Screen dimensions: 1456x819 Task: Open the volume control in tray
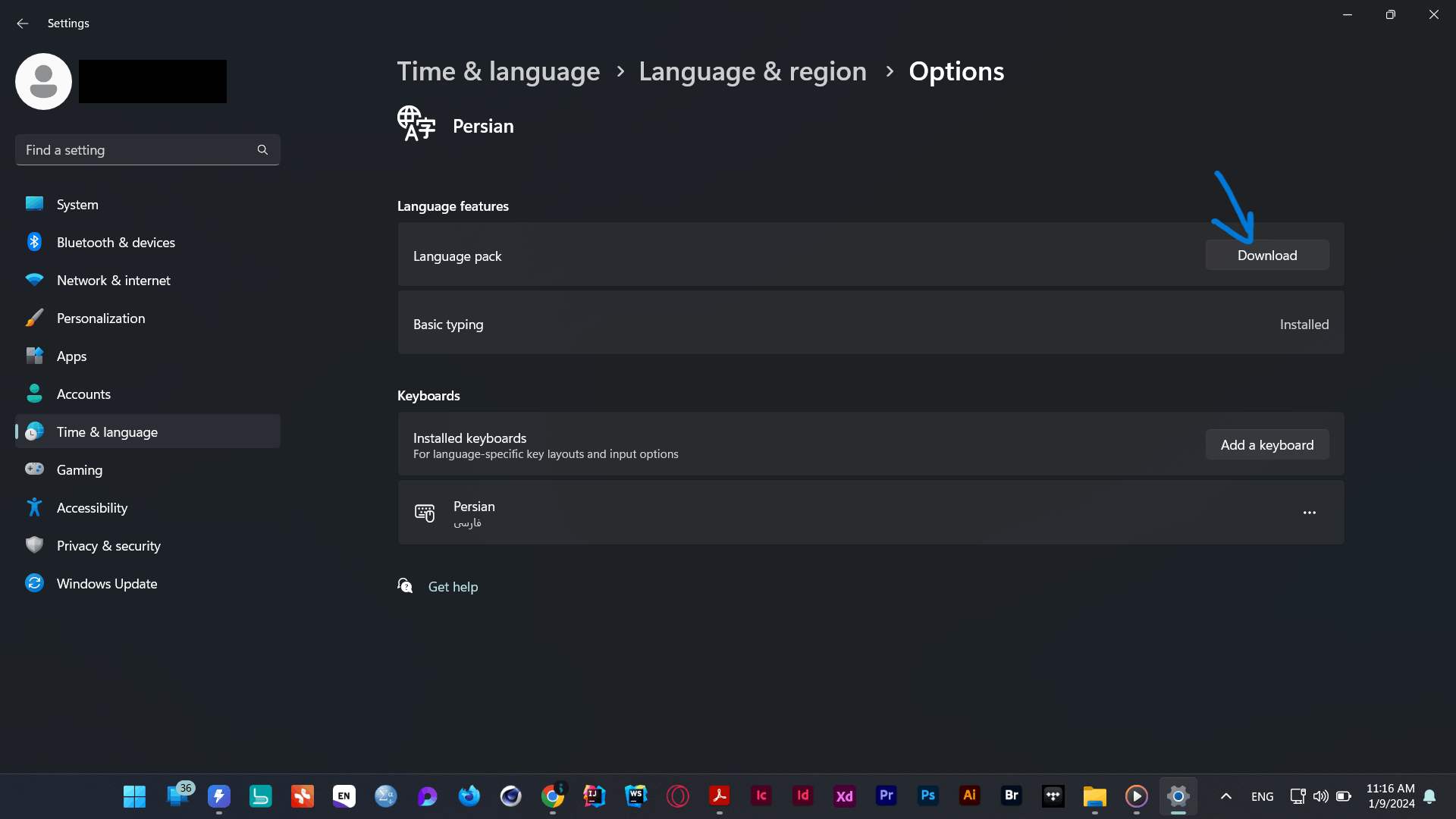click(1320, 796)
